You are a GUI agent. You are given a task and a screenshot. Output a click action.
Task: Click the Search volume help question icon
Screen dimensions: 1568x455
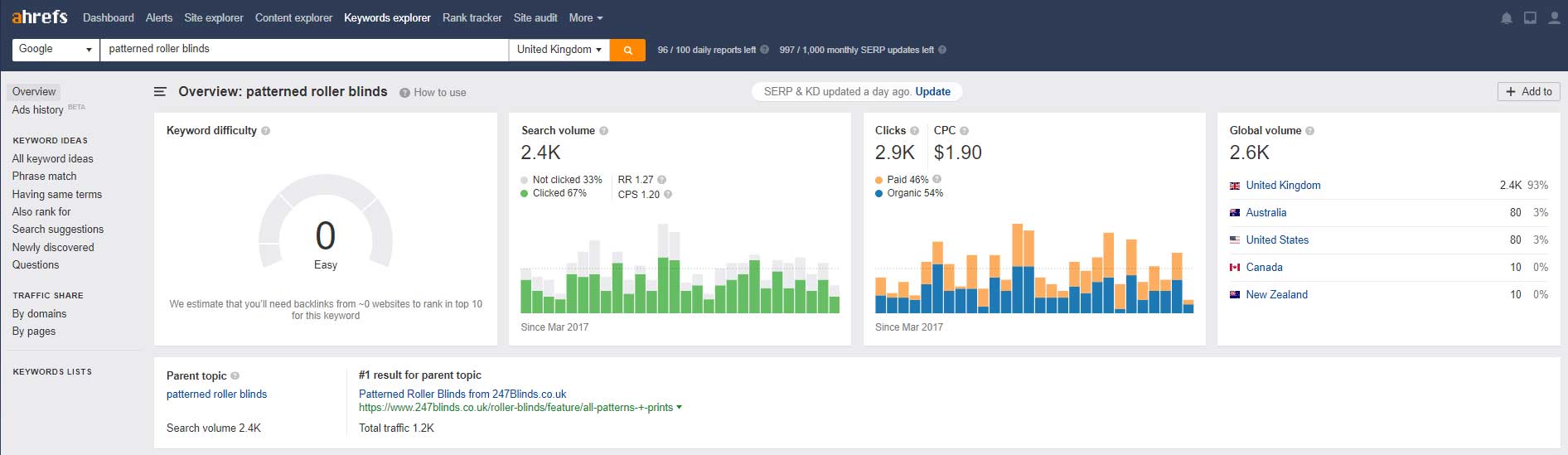[x=603, y=131]
